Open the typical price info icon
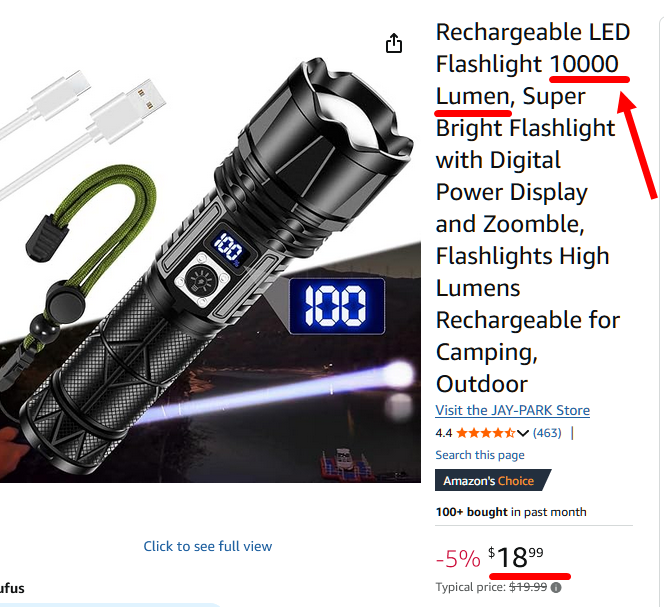 556,588
